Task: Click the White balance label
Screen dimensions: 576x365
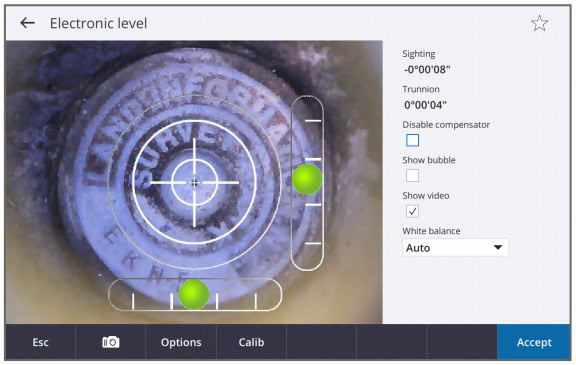Action: [431, 231]
